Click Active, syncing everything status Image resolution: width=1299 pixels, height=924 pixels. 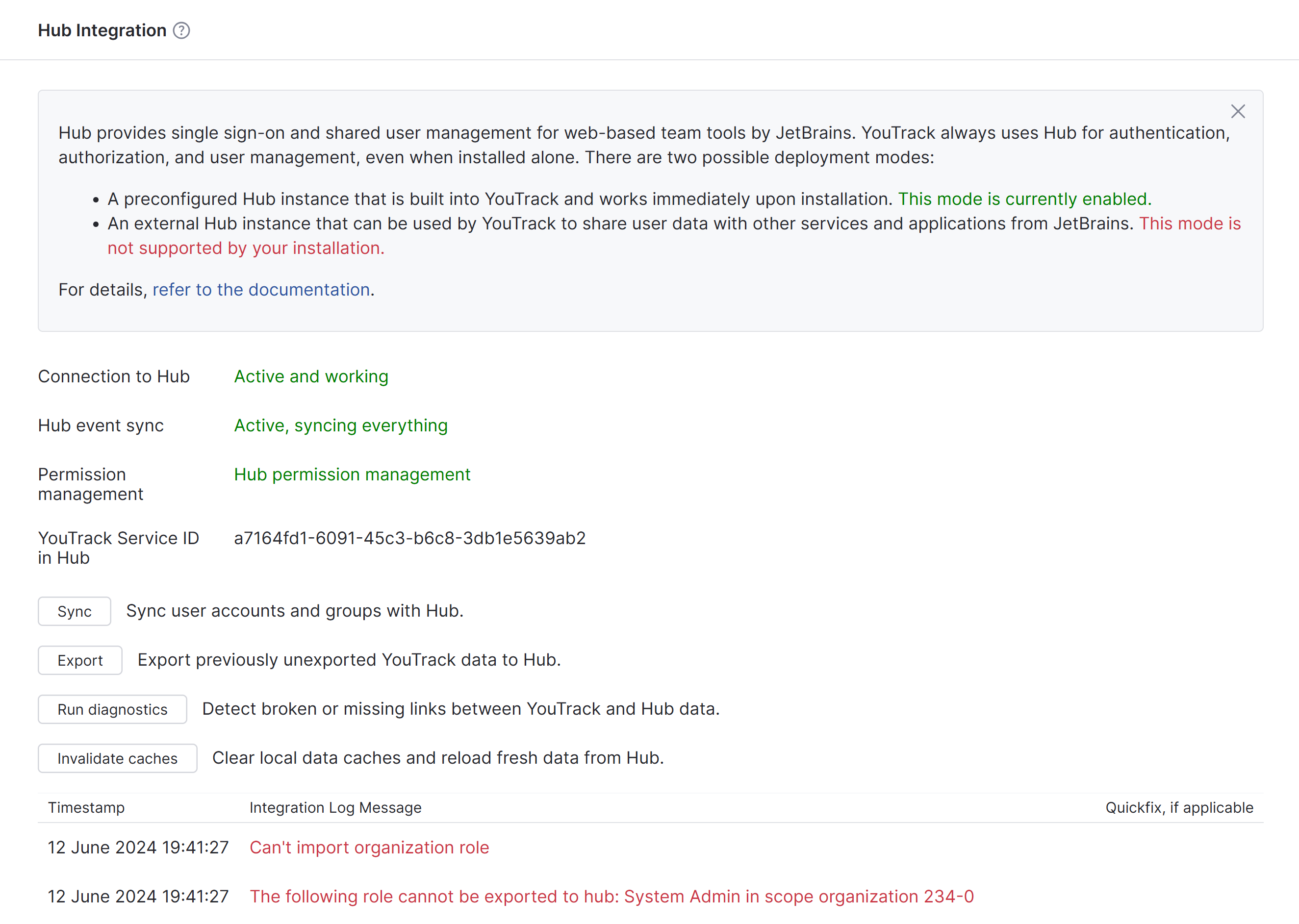point(340,425)
